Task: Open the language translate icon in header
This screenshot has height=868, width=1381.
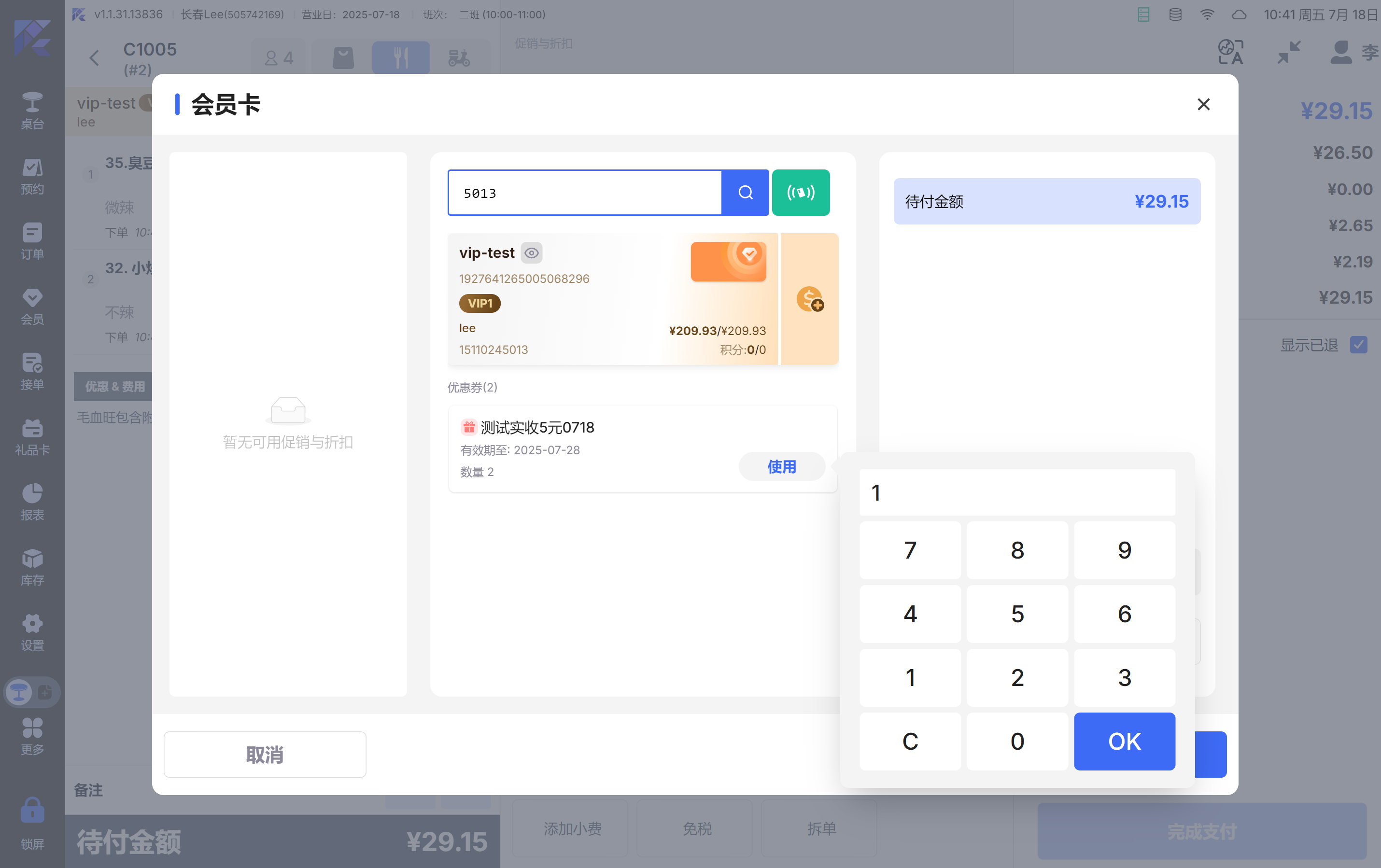Action: click(x=1231, y=52)
